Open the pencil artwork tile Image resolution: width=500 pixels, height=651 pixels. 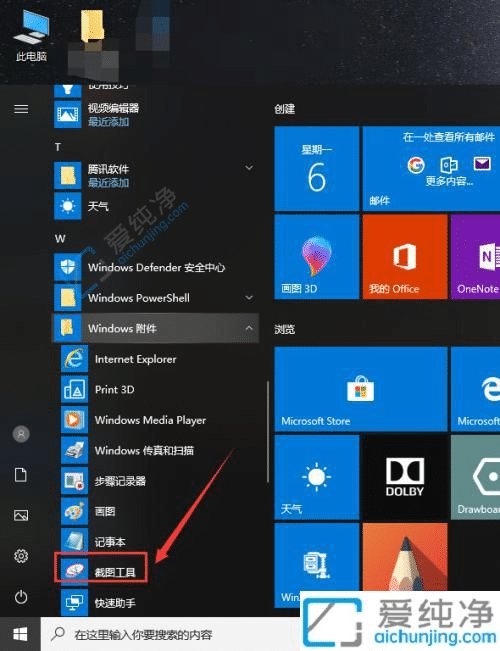[x=405, y=557]
